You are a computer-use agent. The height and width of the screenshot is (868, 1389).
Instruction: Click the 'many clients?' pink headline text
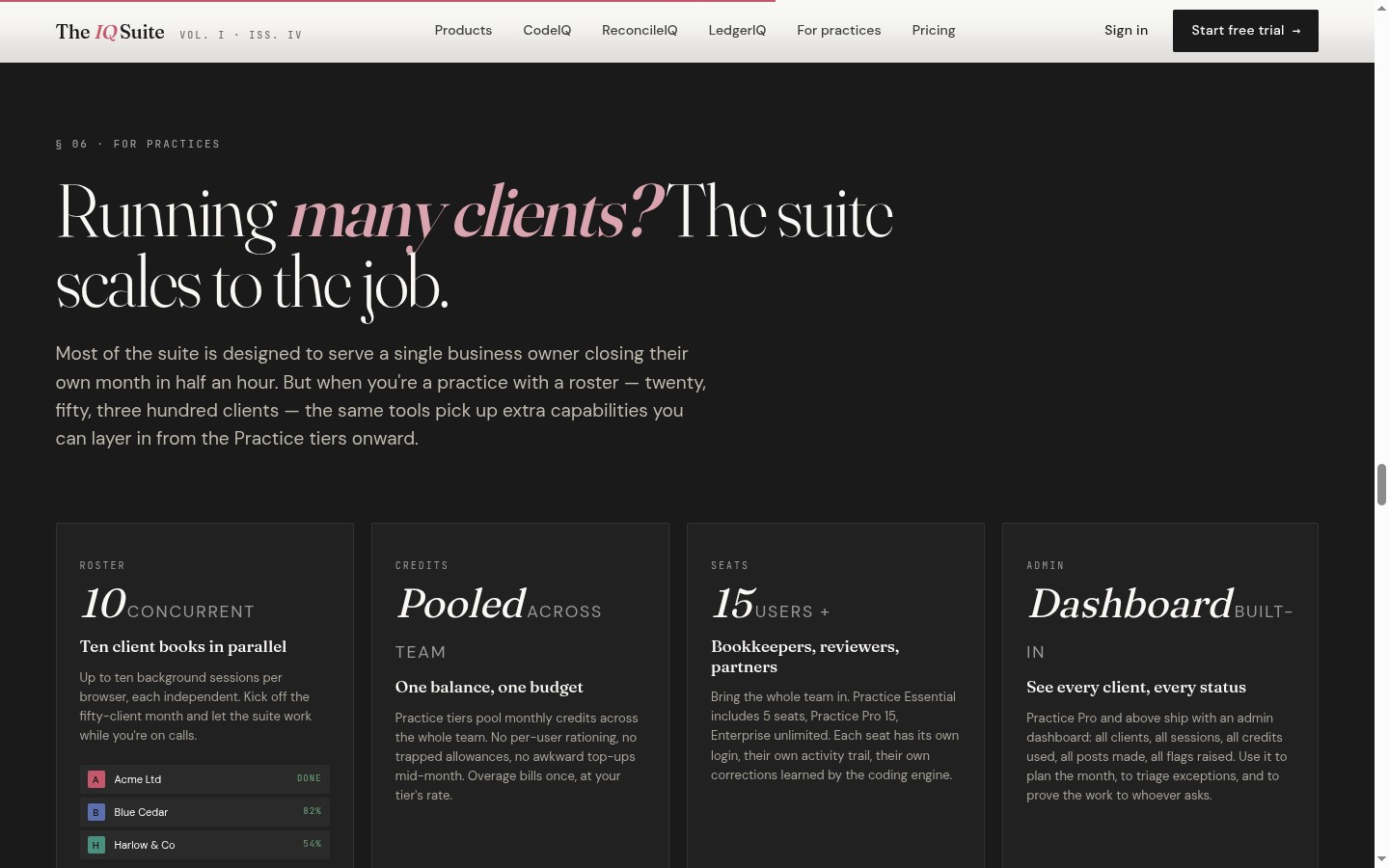(476, 213)
